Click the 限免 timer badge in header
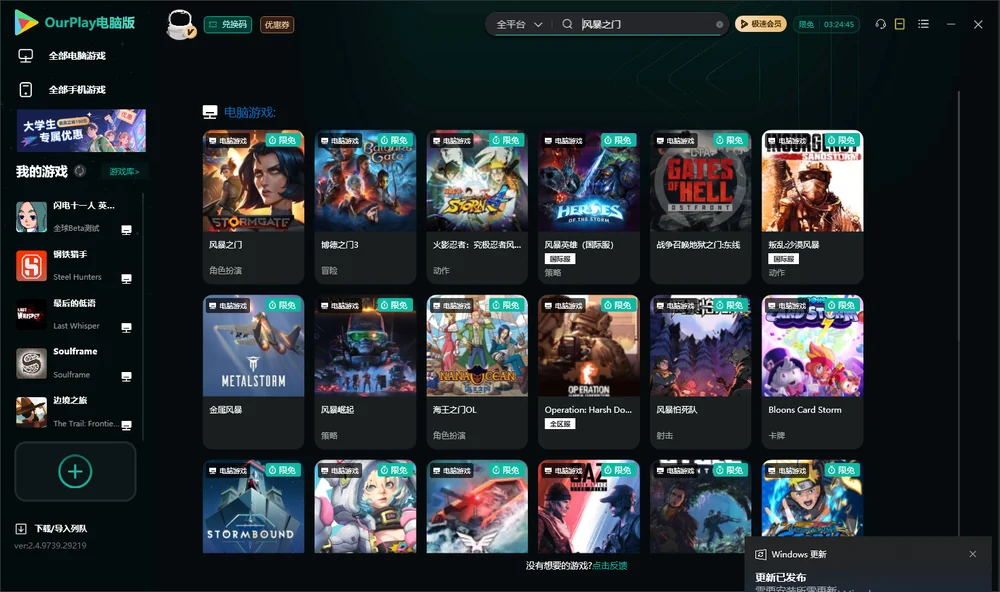The height and width of the screenshot is (592, 1000). tap(826, 24)
